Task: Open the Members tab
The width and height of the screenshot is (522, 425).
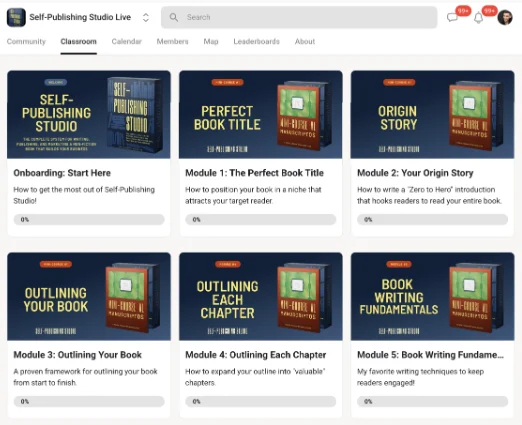Action: (172, 42)
